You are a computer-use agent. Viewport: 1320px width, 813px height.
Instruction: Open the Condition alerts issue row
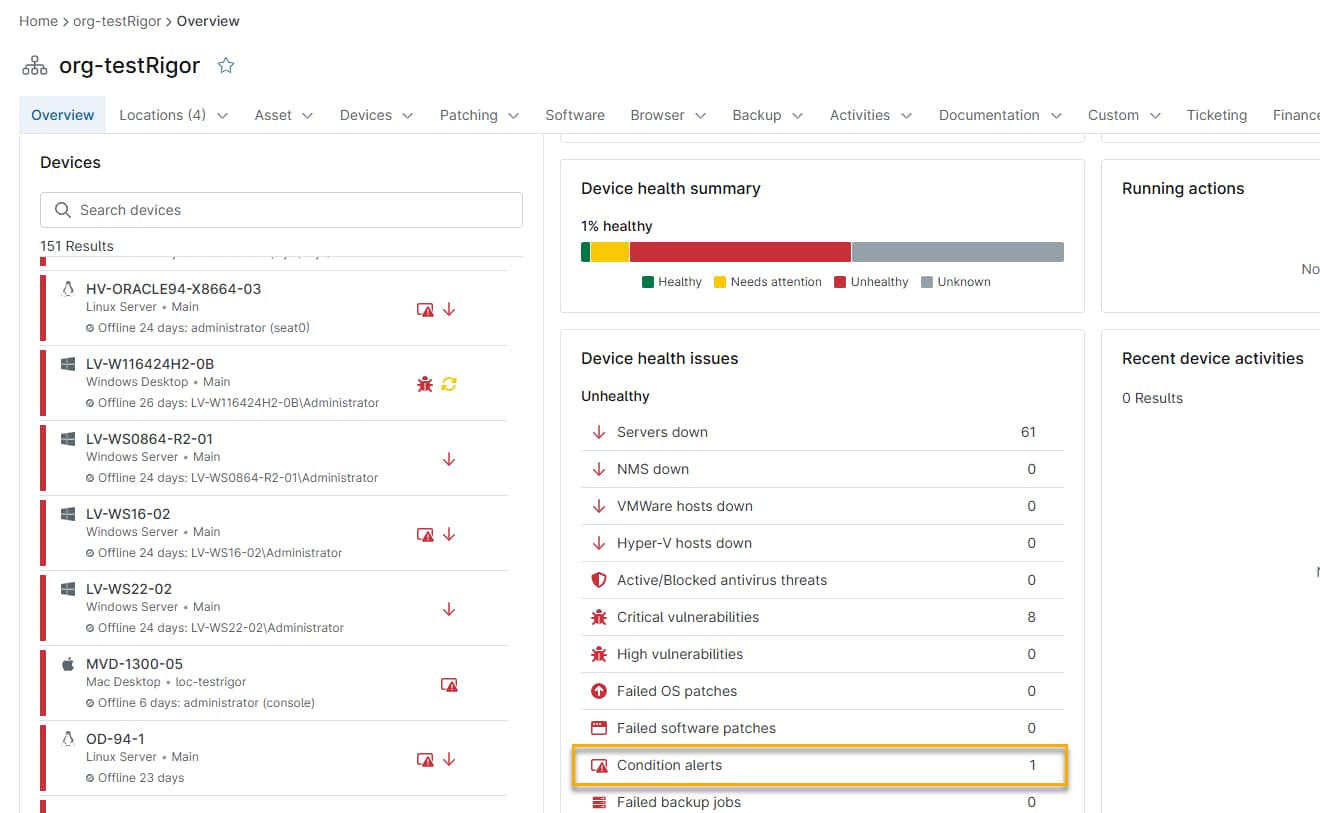pos(820,766)
